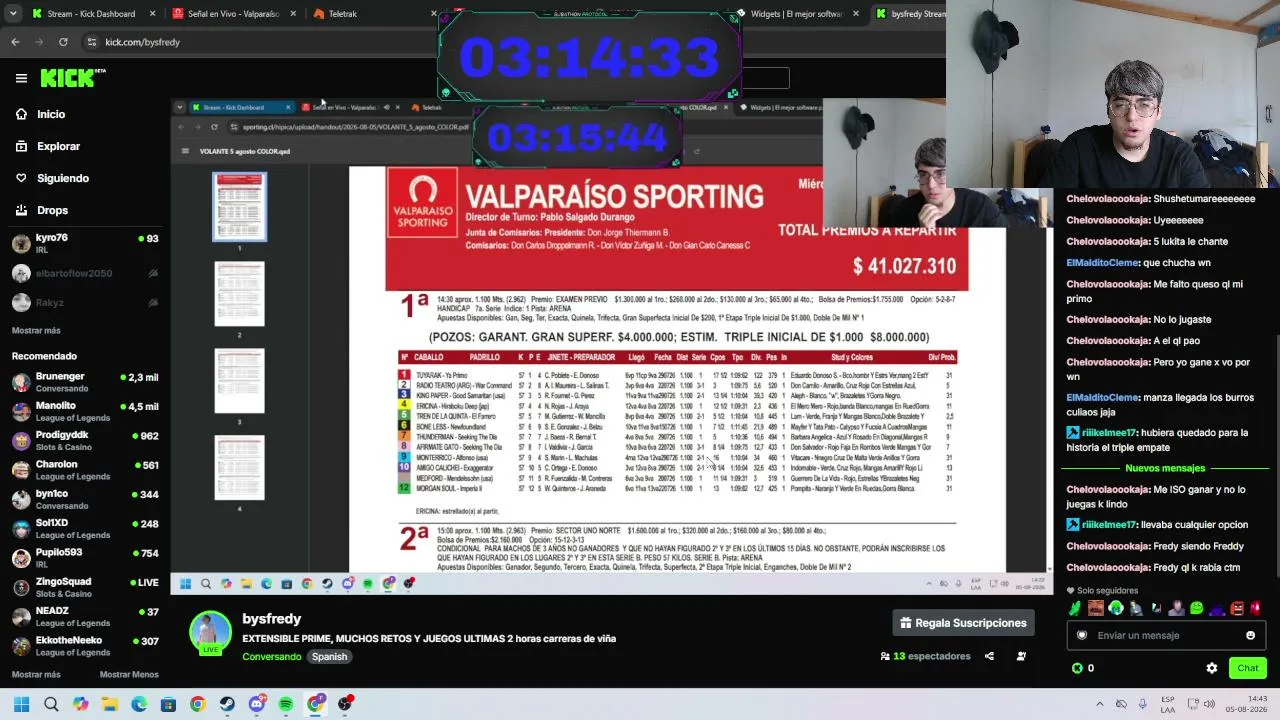This screenshot has height=720, width=1280.
Task: Go back in the browser
Action: [x=15, y=42]
